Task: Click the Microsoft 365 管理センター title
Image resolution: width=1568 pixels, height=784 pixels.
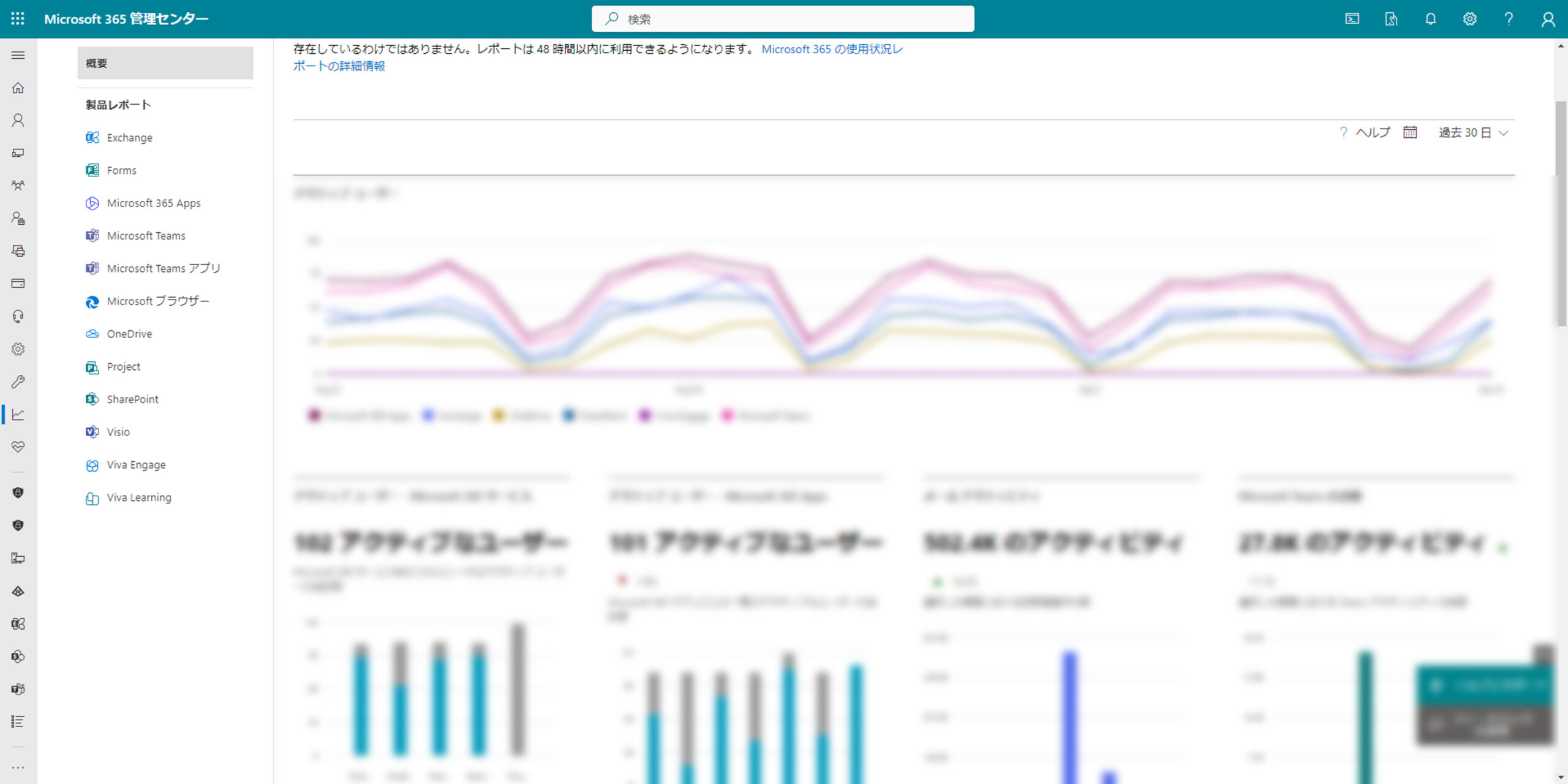Action: [126, 19]
